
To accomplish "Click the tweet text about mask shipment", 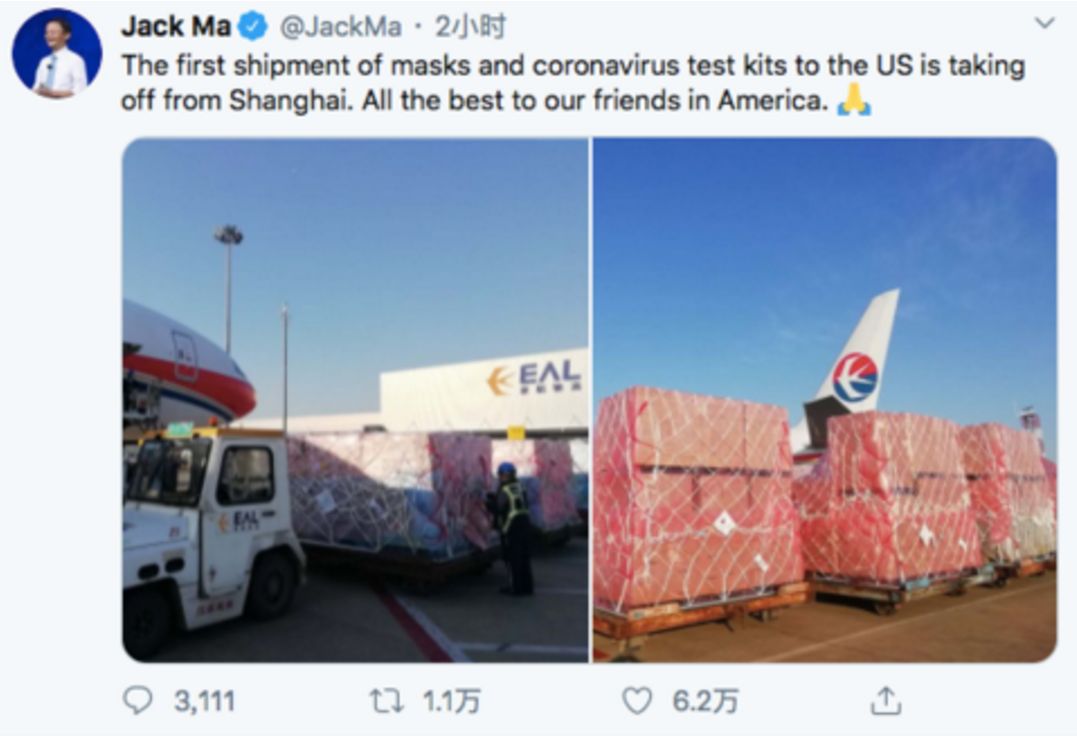I will point(573,83).
